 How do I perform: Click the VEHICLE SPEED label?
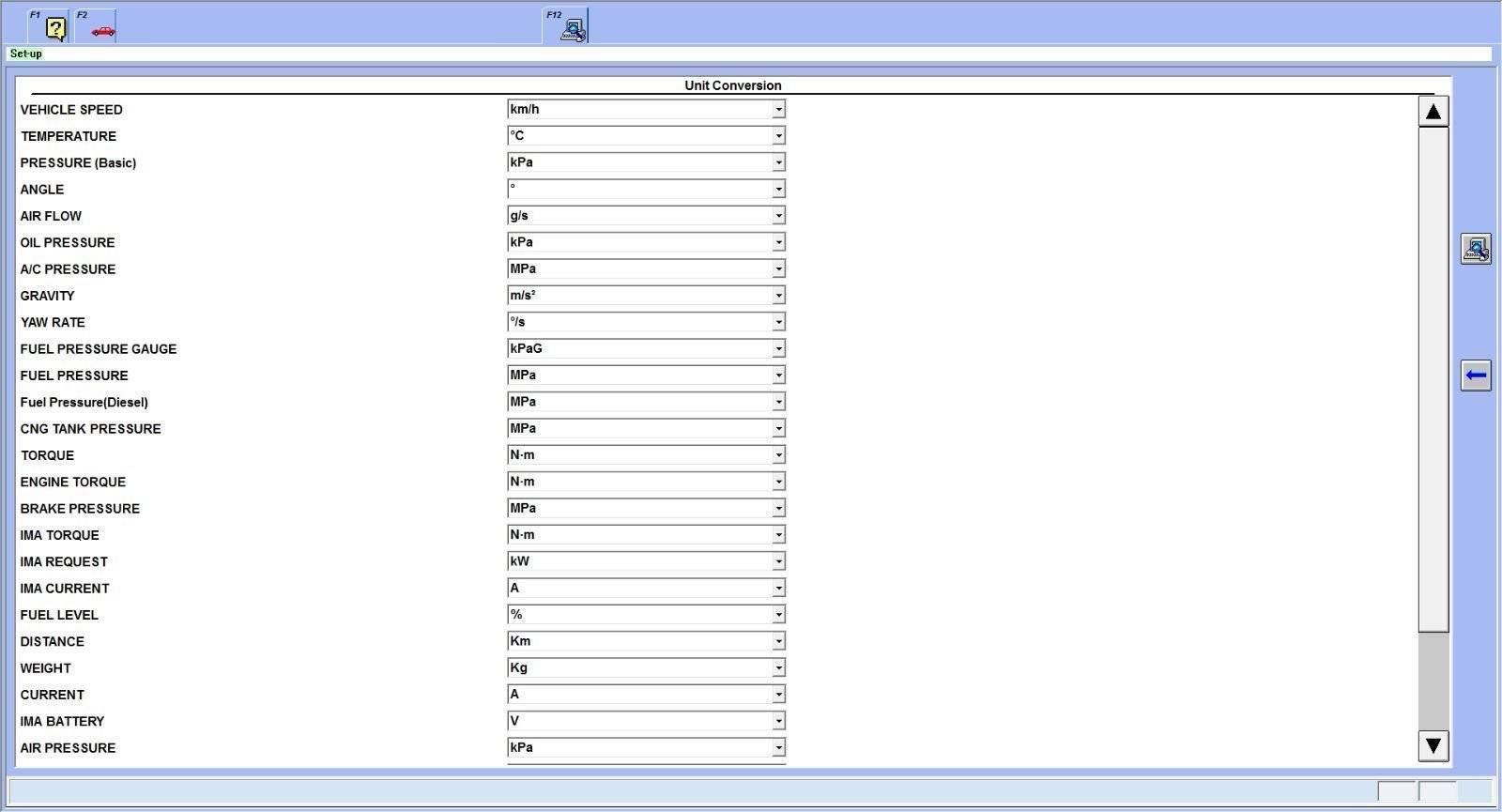[71, 110]
